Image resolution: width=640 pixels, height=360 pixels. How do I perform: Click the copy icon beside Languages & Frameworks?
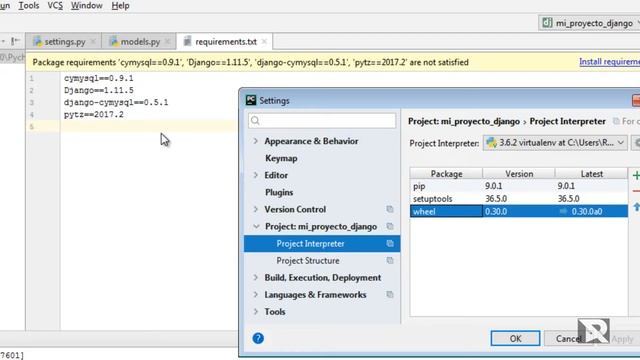click(390, 295)
